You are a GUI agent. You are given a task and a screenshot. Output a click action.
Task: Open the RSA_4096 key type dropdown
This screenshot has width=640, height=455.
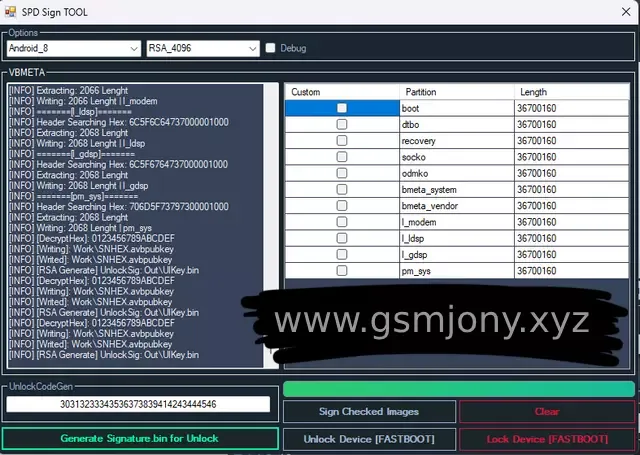coord(203,49)
